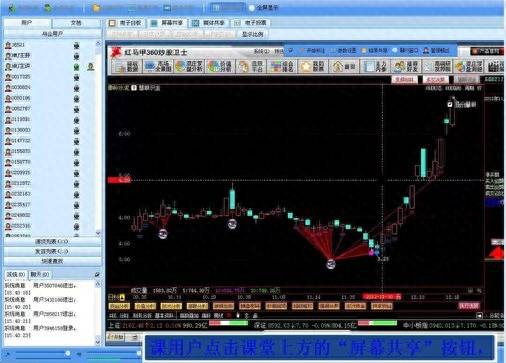
Task: Click the 综合排名 ranking toolbar icon
Action: [282, 66]
